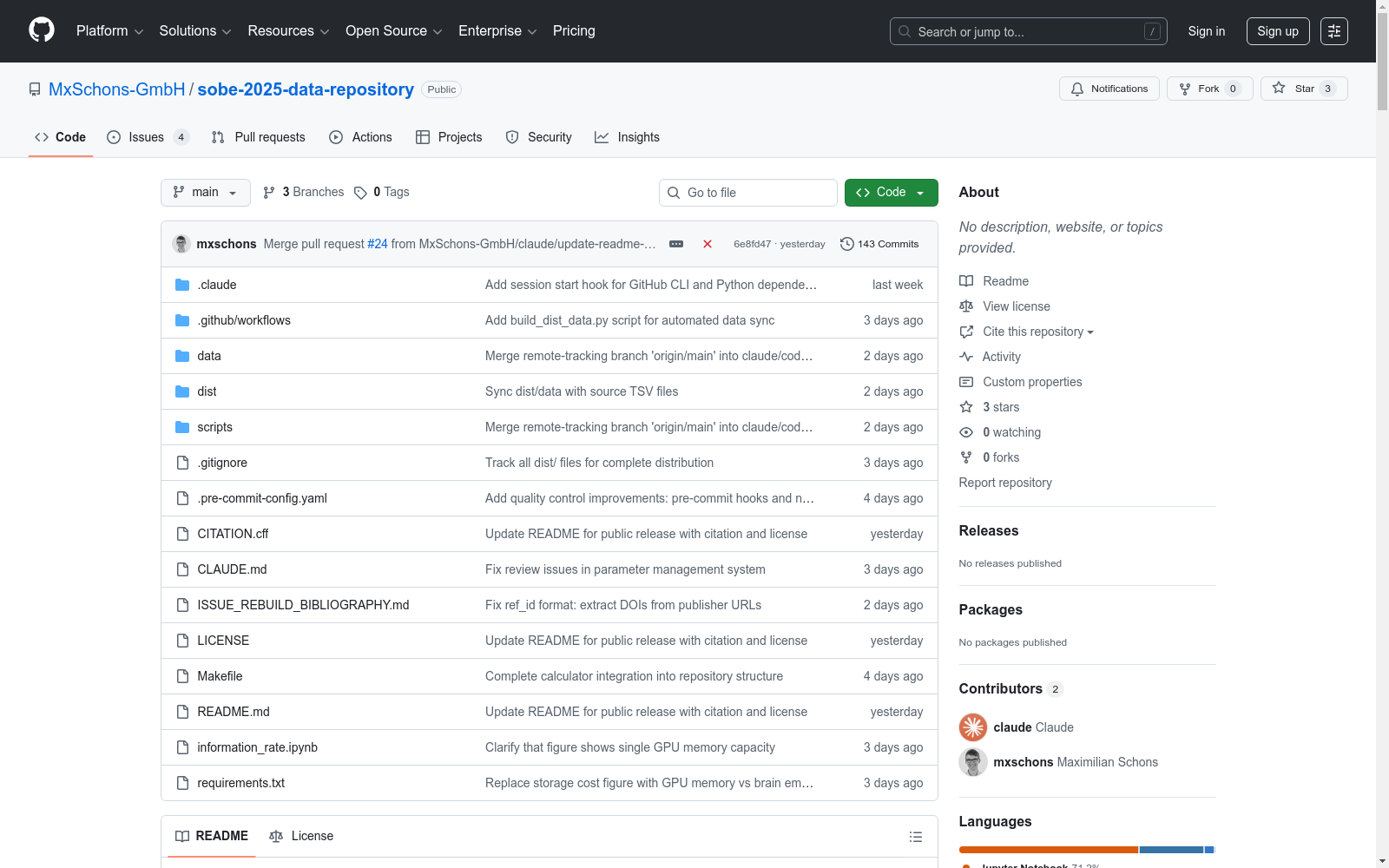
Task: Open the main branch selector dropdown
Action: coord(206,193)
